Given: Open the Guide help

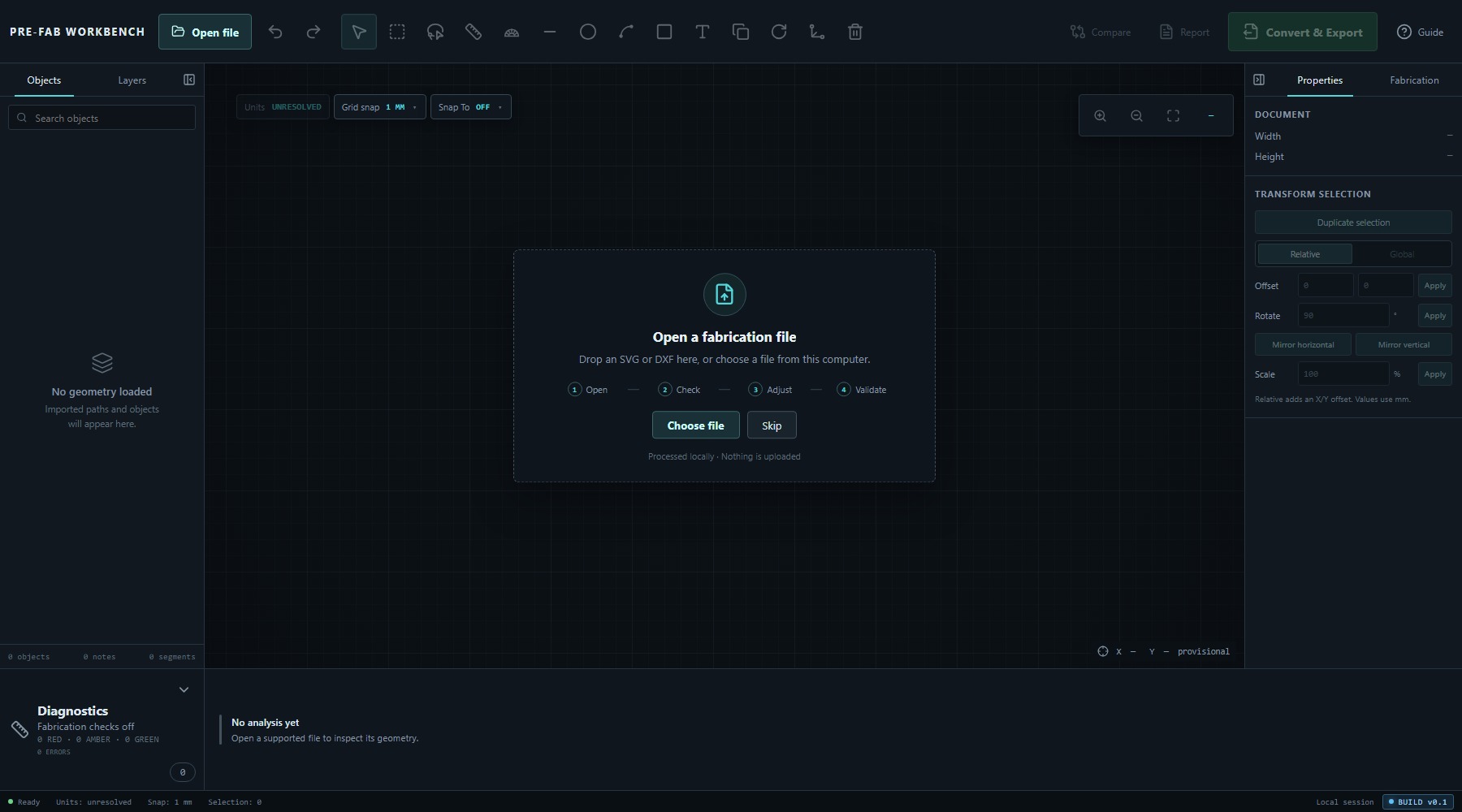Looking at the screenshot, I should click(x=1420, y=32).
